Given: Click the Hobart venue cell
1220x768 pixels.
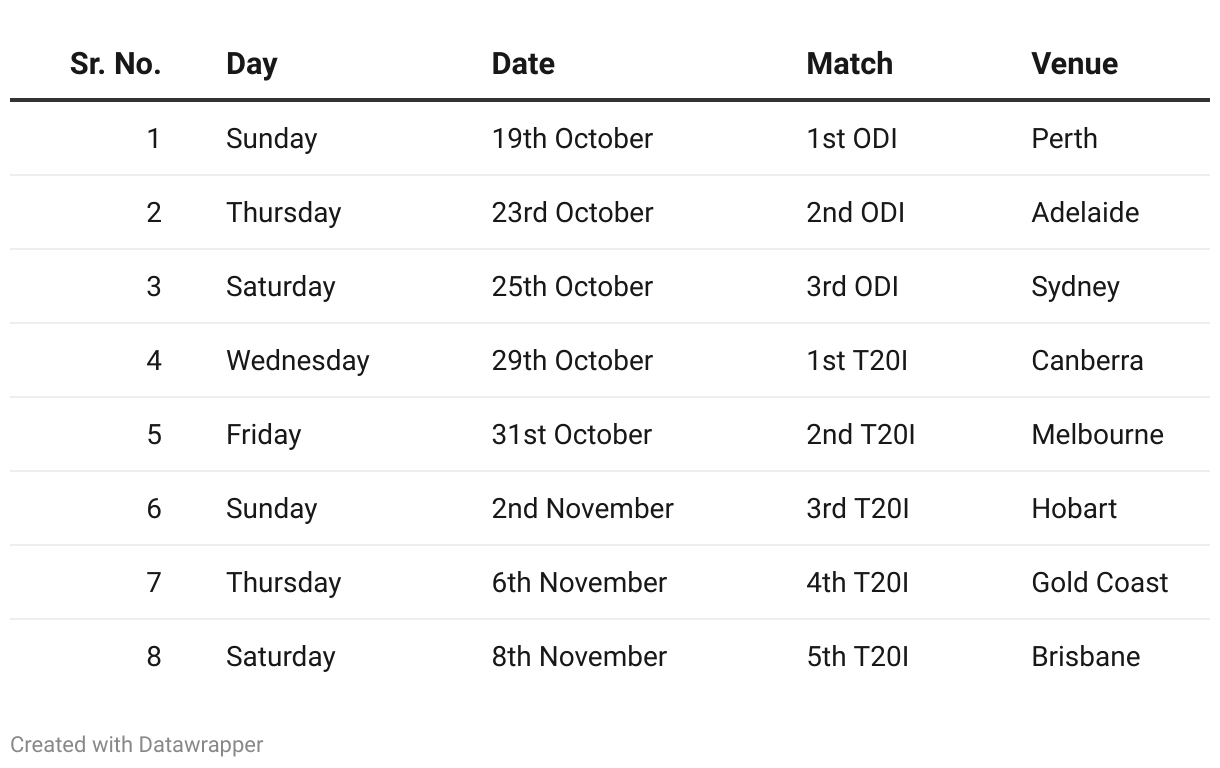Looking at the screenshot, I should (1074, 508).
